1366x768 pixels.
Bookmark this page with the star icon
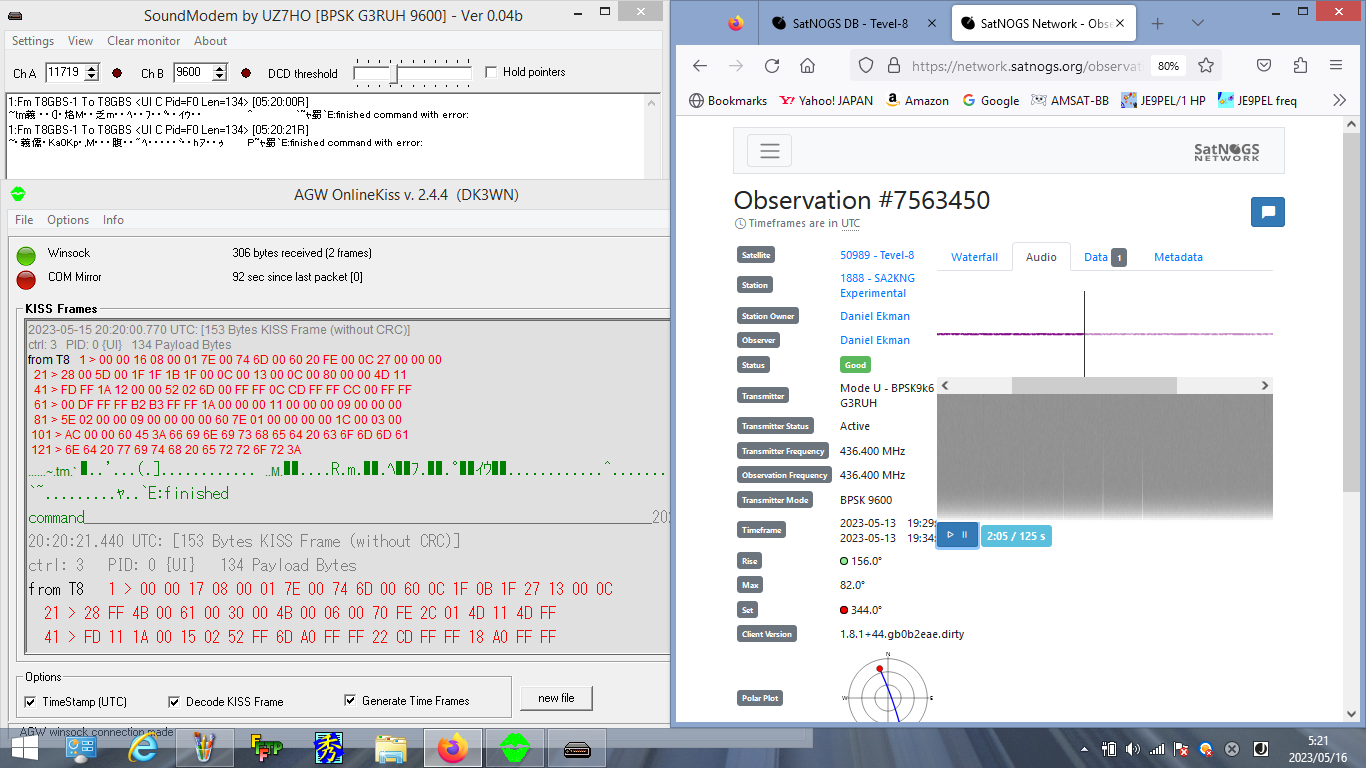tap(1206, 65)
